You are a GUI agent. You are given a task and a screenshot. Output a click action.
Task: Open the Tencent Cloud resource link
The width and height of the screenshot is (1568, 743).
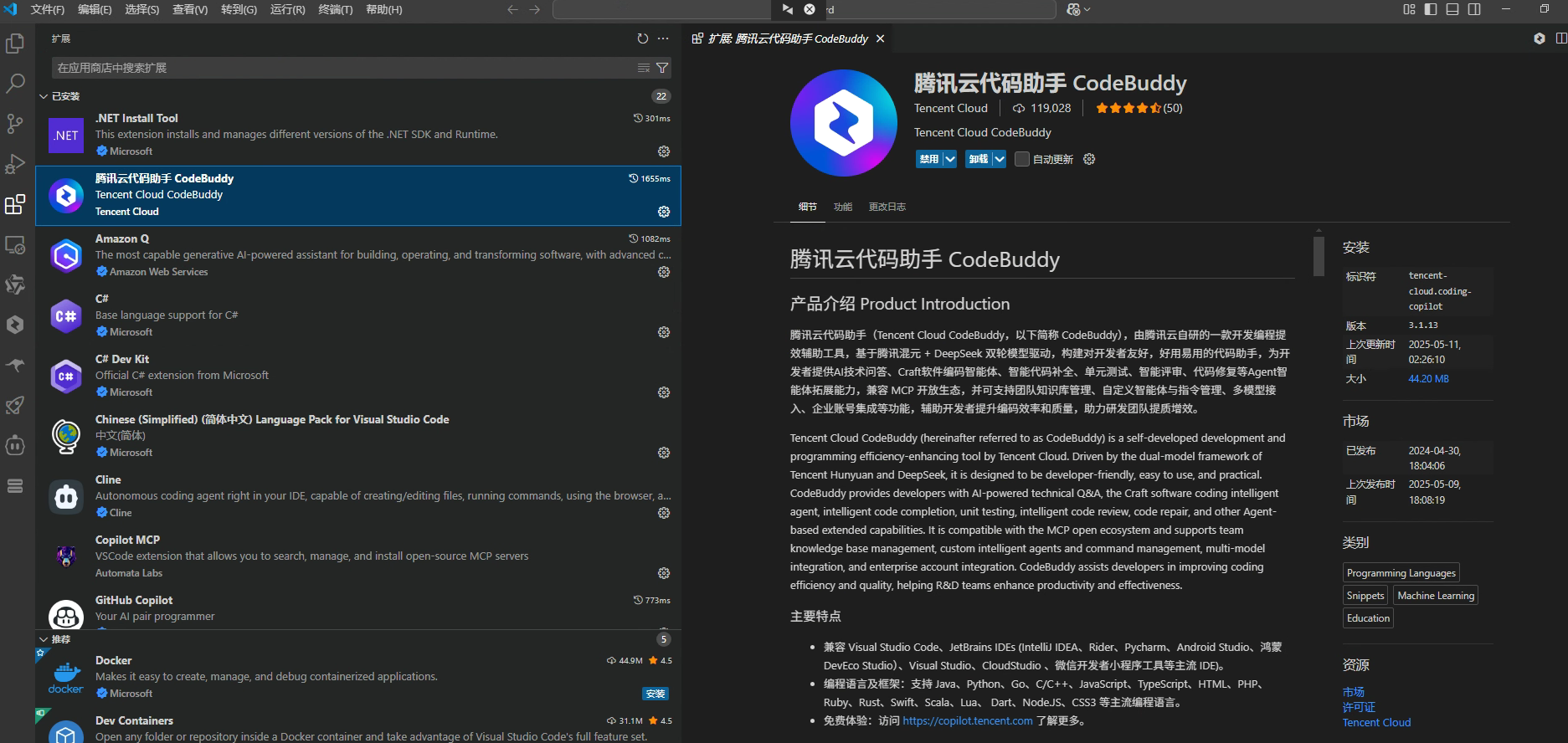[x=1376, y=722]
